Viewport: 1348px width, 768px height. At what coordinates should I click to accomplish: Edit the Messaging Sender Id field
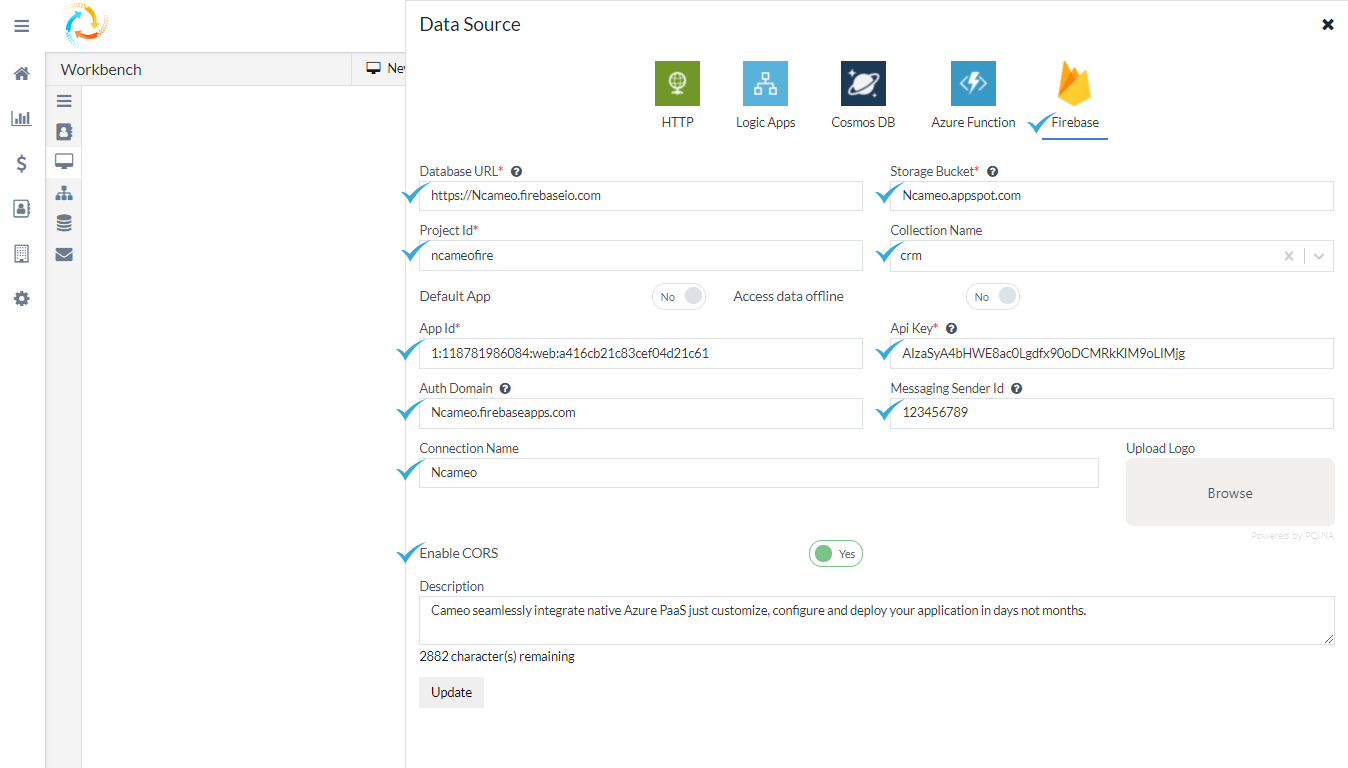[1112, 413]
